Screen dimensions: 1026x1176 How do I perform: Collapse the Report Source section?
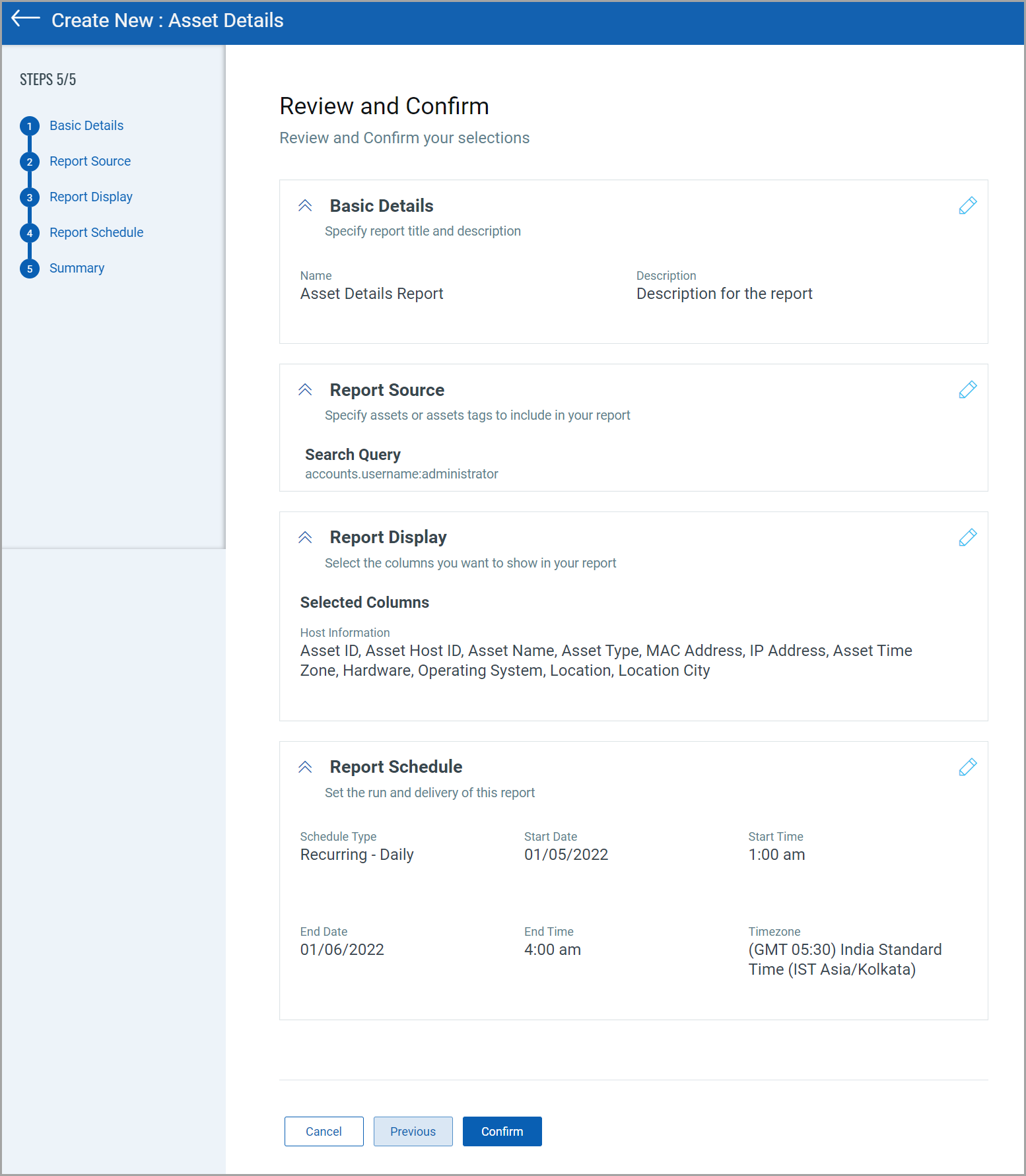click(x=305, y=390)
